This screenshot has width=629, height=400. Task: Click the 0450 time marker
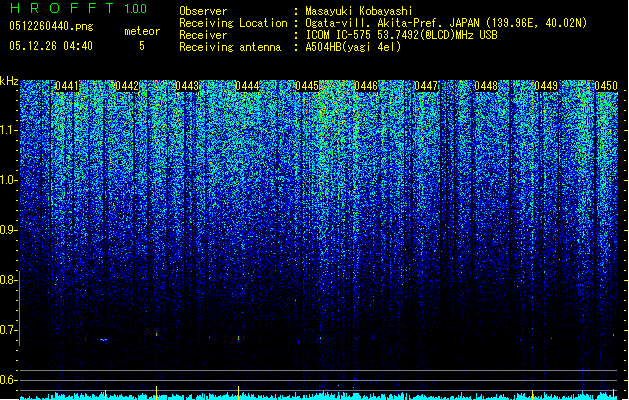[606, 86]
